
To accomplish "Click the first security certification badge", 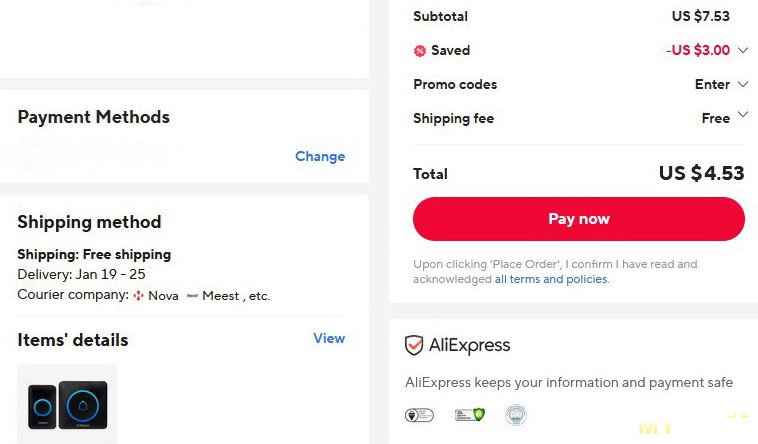I will pyautogui.click(x=419, y=415).
